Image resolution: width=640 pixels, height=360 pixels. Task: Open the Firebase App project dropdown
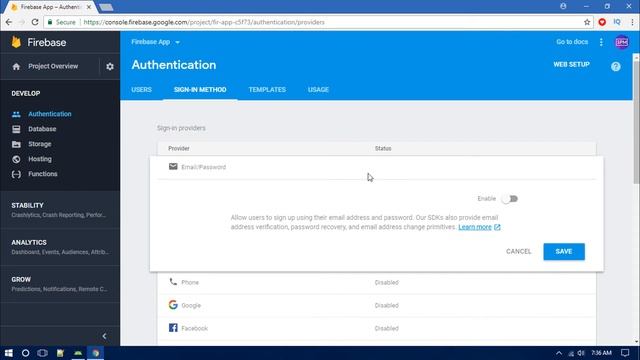pos(156,42)
